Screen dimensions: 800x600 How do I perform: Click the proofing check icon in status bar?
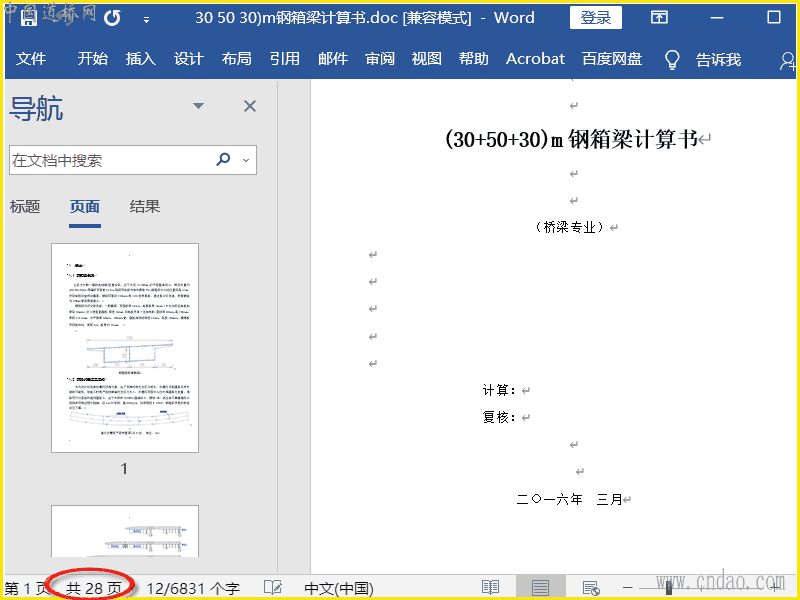tap(273, 588)
